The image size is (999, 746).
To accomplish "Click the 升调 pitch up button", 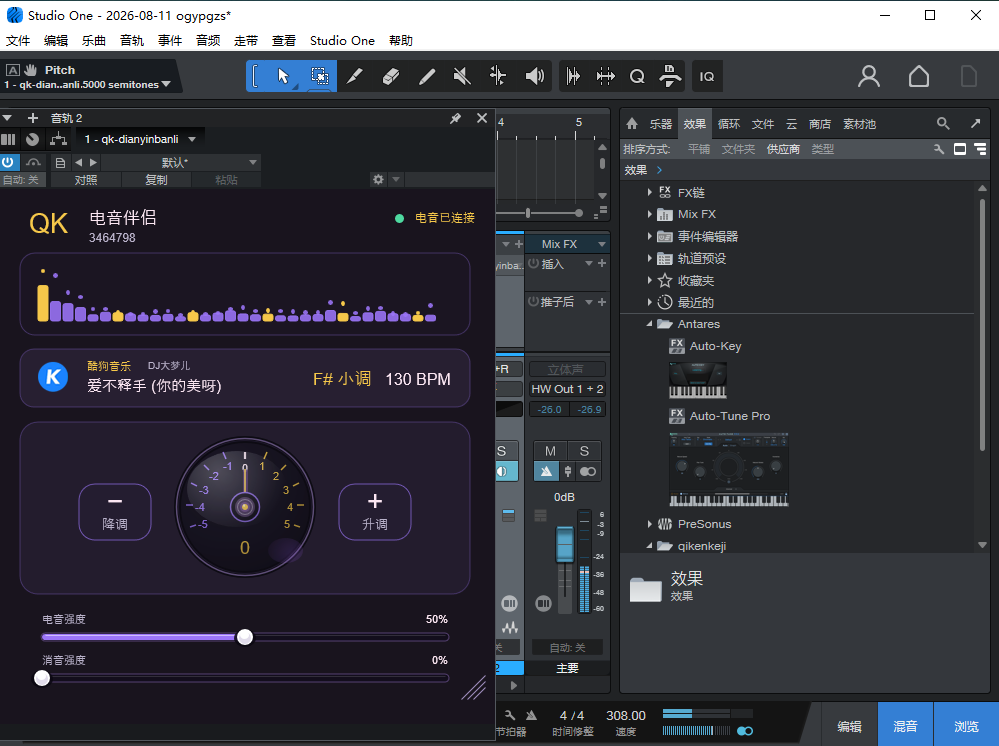I will click(375, 512).
